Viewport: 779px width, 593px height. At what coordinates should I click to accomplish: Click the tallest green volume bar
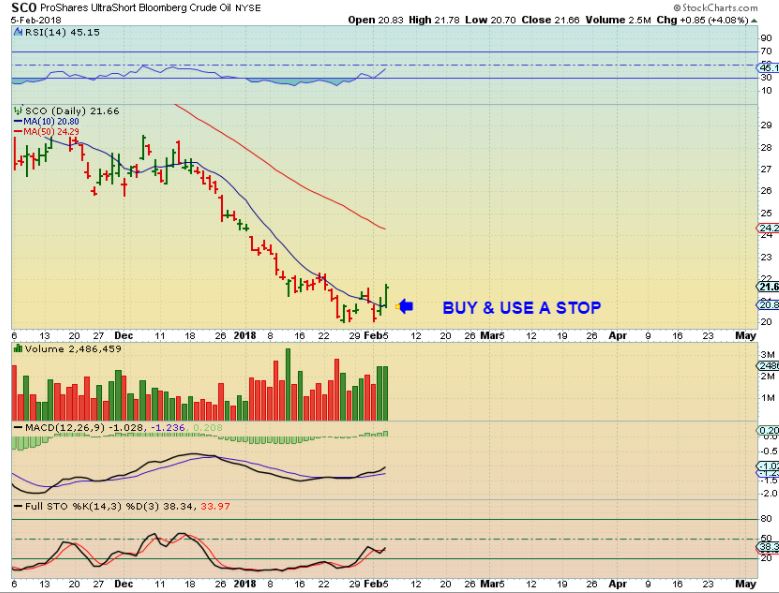(288, 384)
